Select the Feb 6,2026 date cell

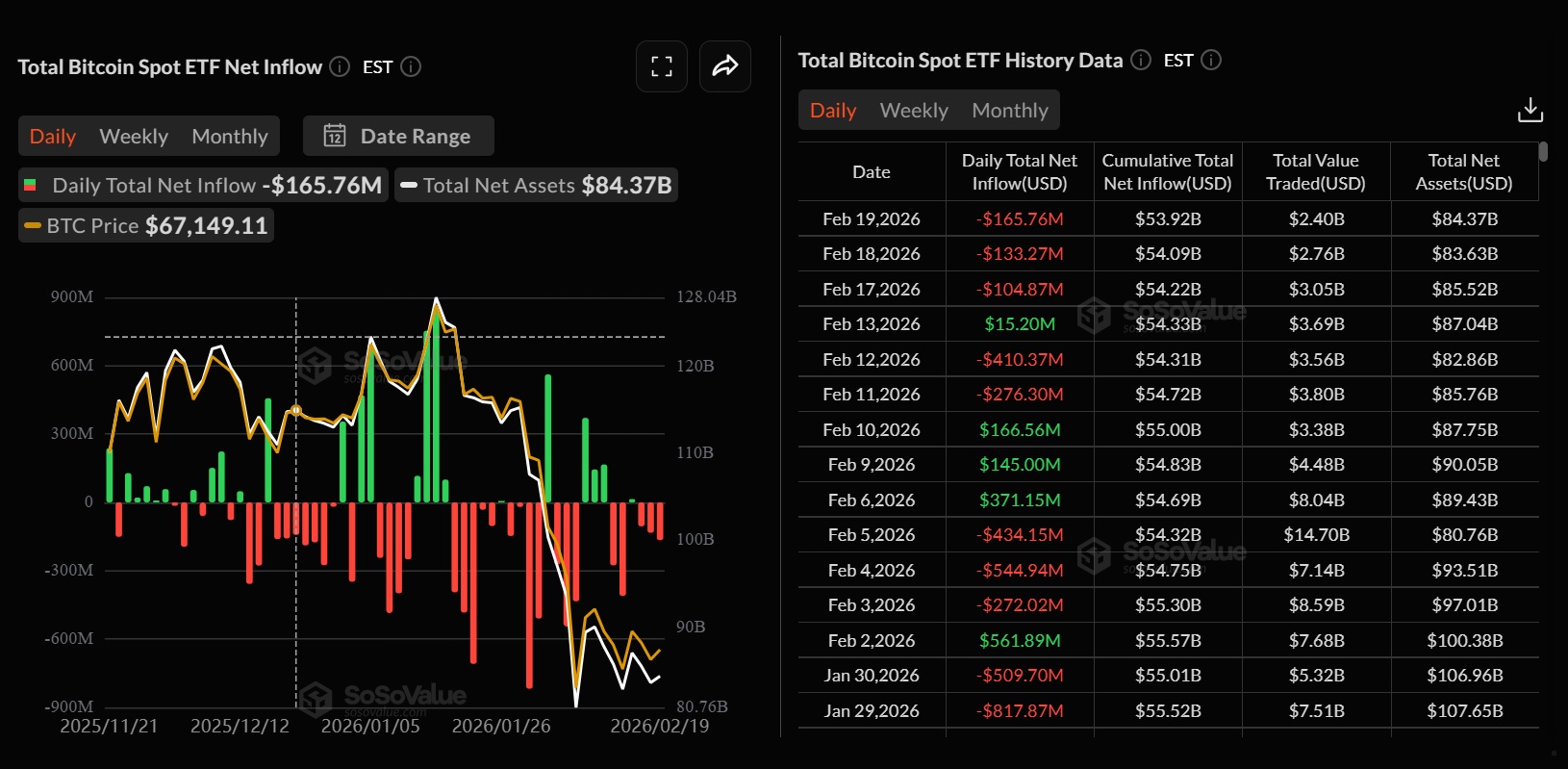[x=872, y=500]
